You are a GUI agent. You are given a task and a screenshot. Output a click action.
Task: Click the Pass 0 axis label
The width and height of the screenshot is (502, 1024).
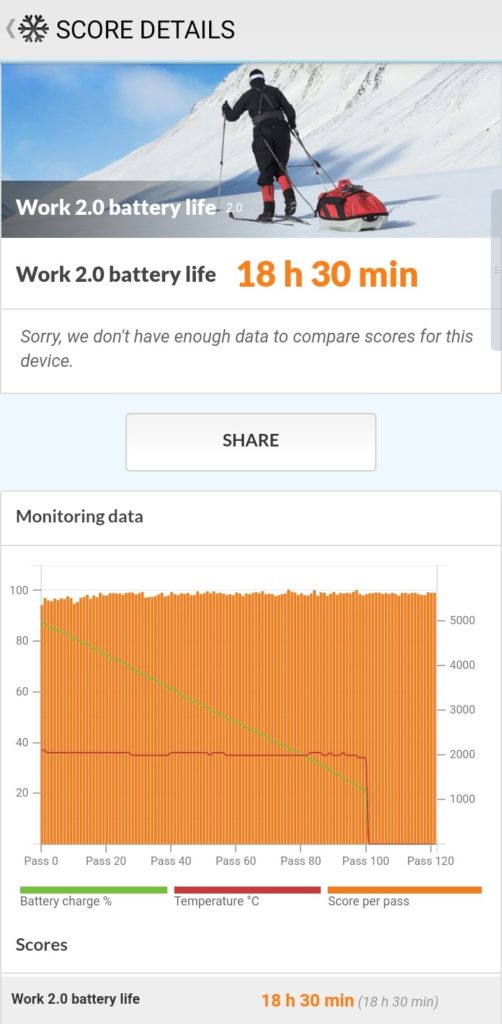(41, 861)
